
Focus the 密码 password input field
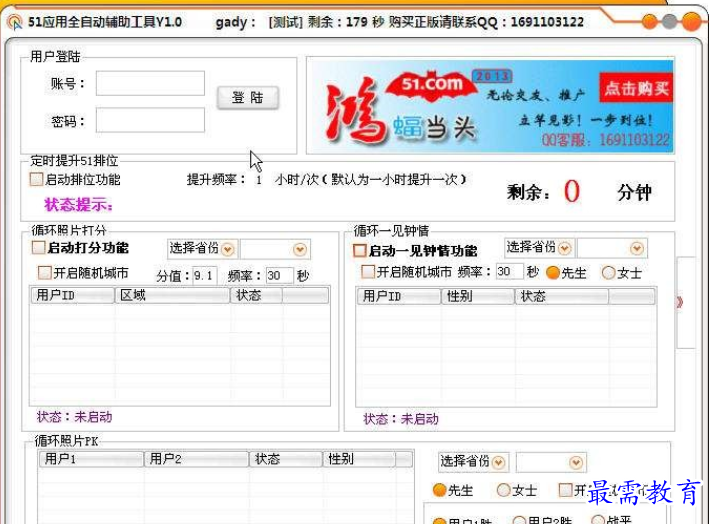(x=150, y=120)
